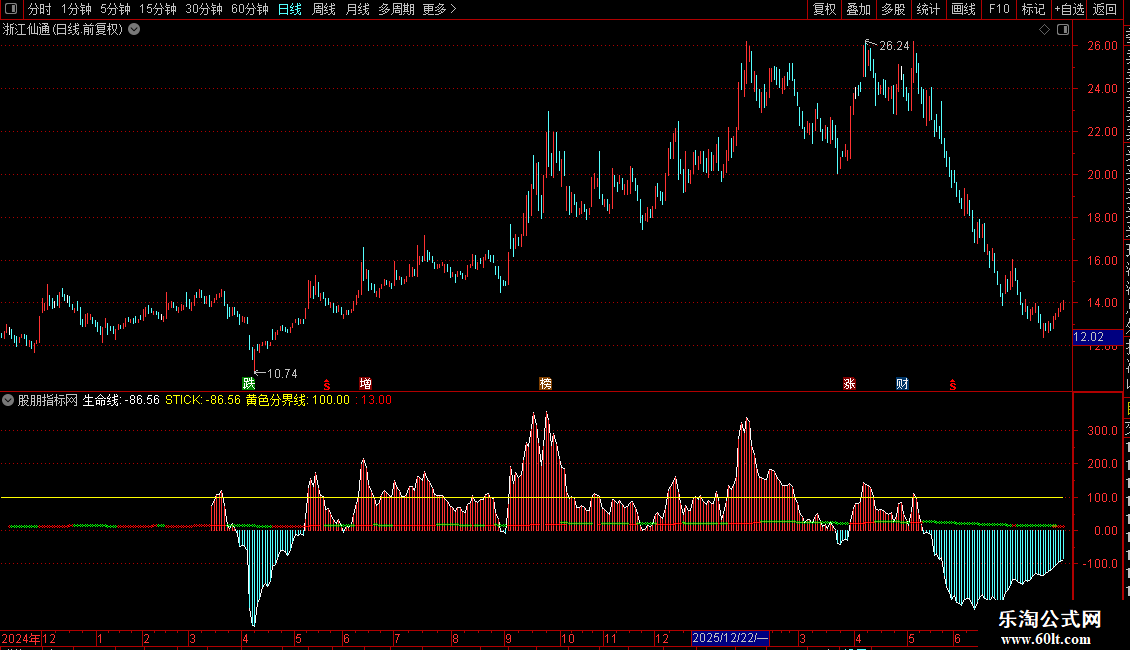Image resolution: width=1130 pixels, height=650 pixels.
Task: Toggle the left sidebar panel icon
Action: pyautogui.click(x=11, y=9)
